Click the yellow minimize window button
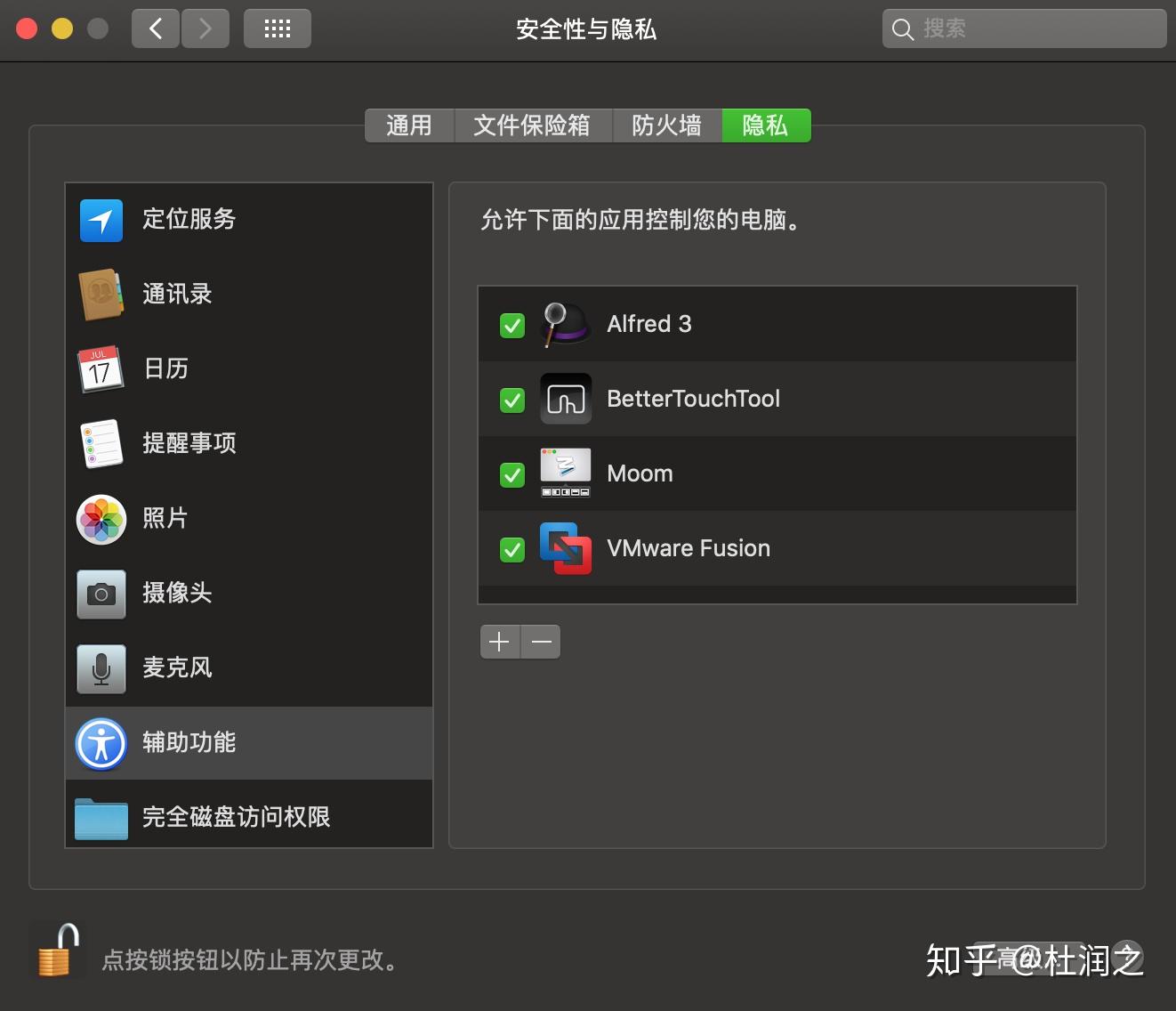 coord(62,28)
